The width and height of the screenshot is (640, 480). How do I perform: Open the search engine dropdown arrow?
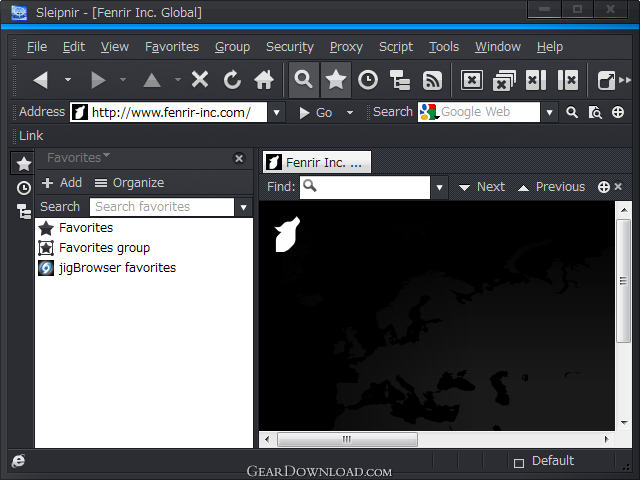[549, 112]
